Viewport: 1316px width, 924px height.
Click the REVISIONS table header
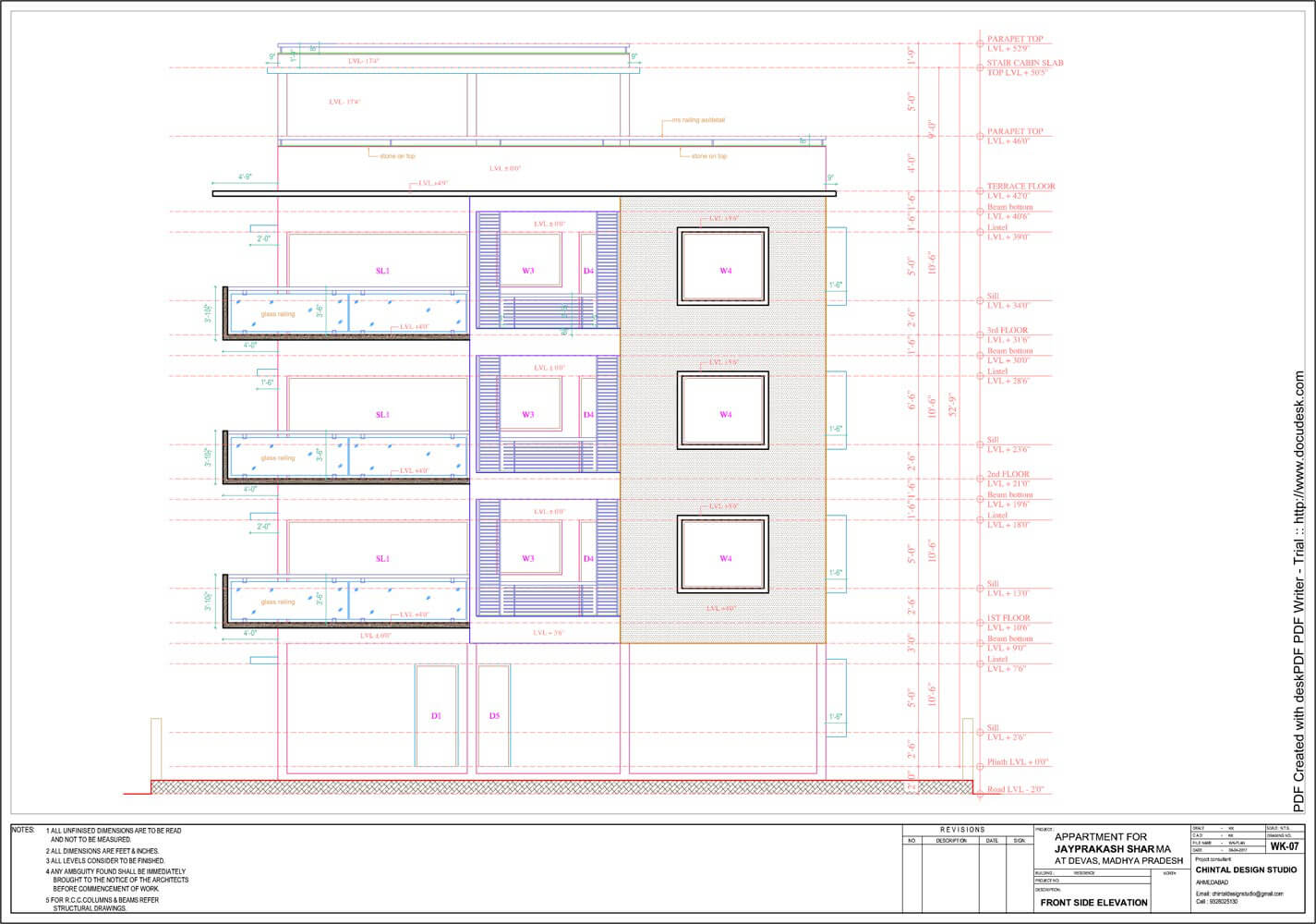(x=962, y=830)
